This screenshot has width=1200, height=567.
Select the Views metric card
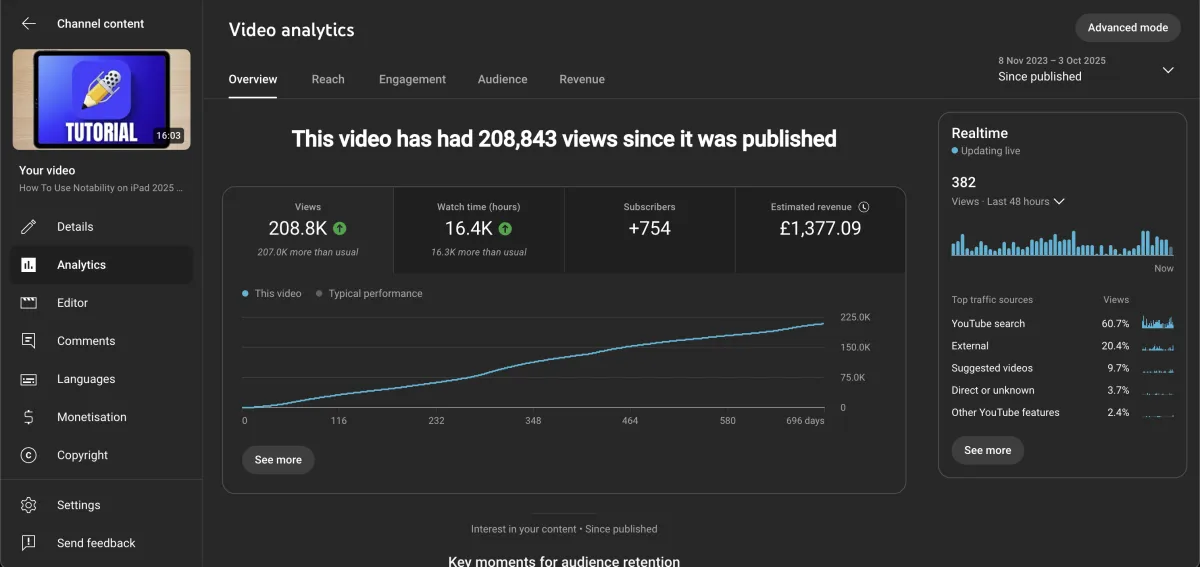(x=308, y=230)
